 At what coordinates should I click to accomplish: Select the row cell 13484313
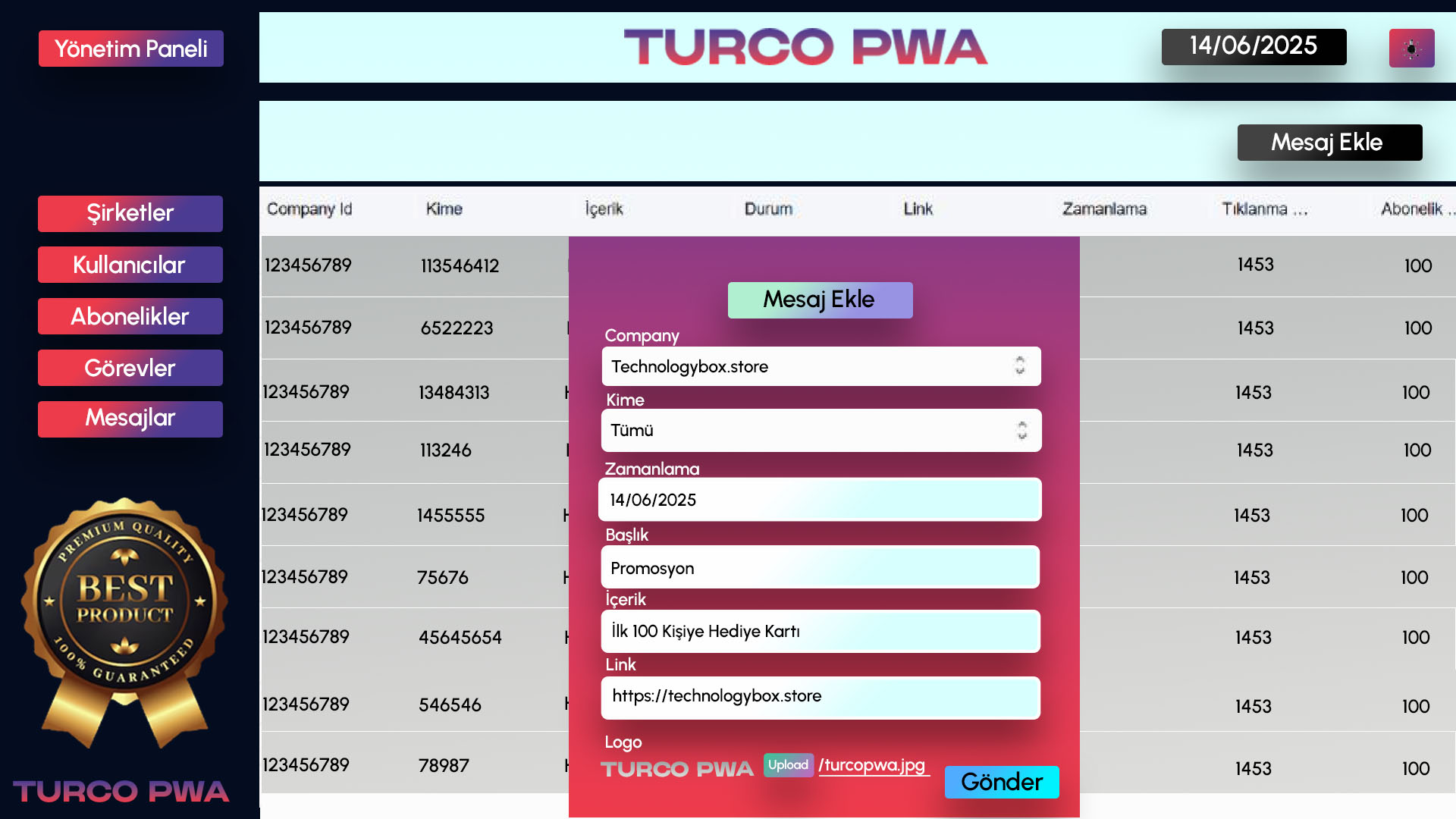pos(454,393)
